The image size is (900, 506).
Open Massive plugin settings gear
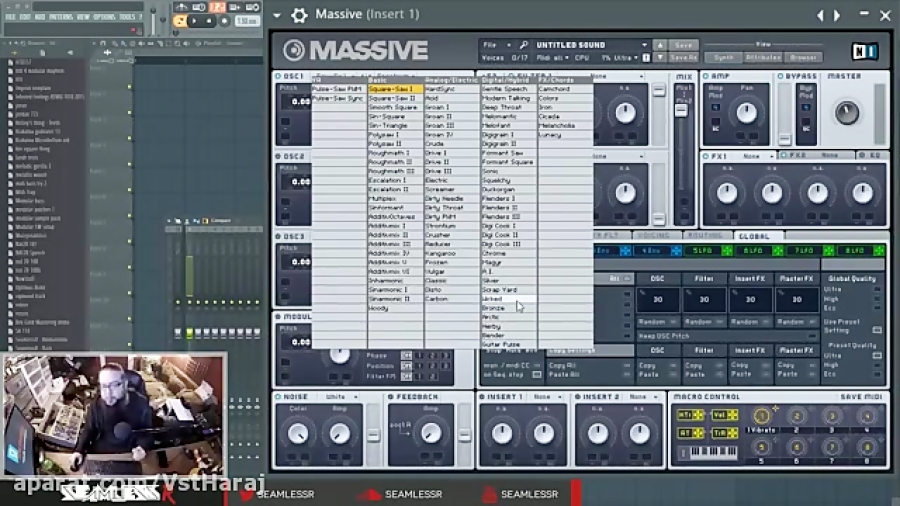(x=299, y=15)
